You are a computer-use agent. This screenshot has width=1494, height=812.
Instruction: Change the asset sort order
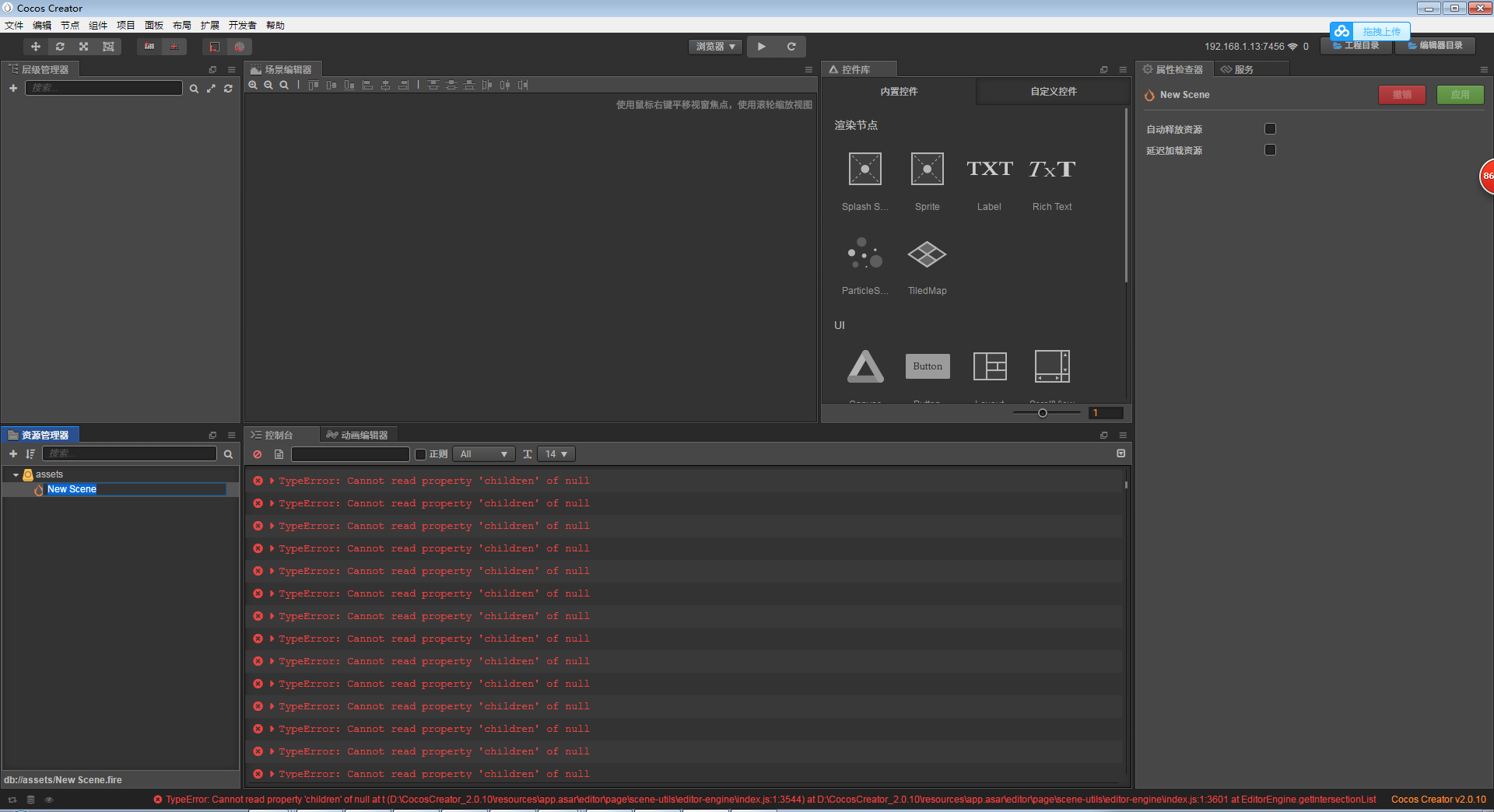tap(30, 453)
